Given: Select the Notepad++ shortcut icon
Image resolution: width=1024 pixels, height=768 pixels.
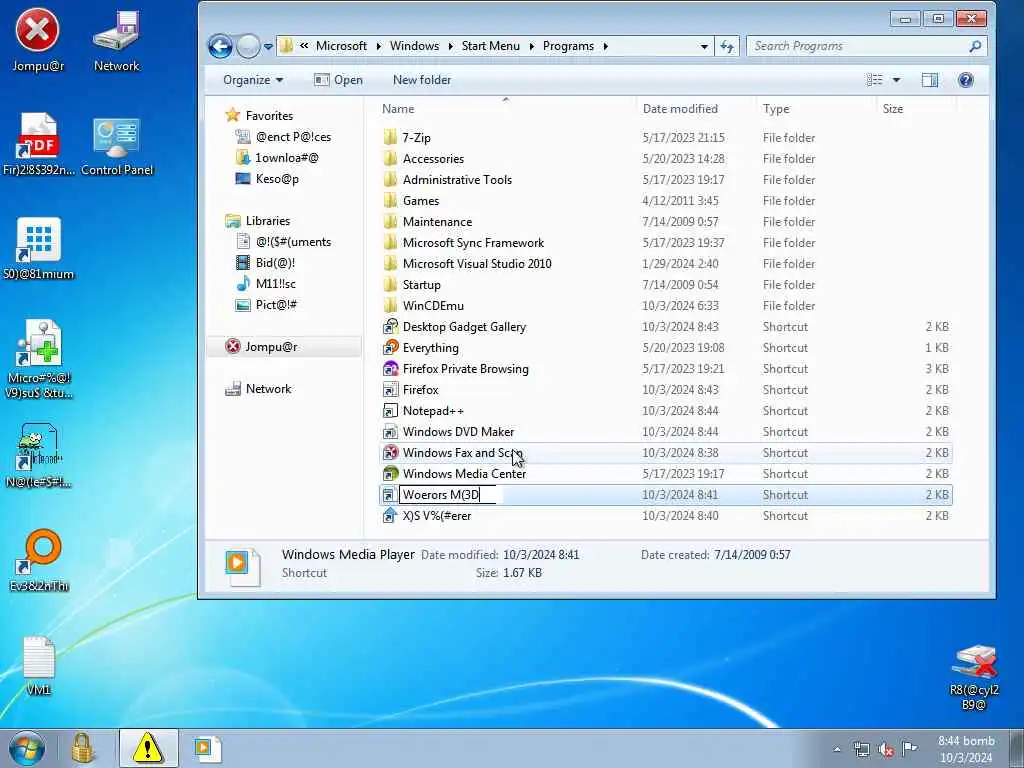Looking at the screenshot, I should pos(390,411).
